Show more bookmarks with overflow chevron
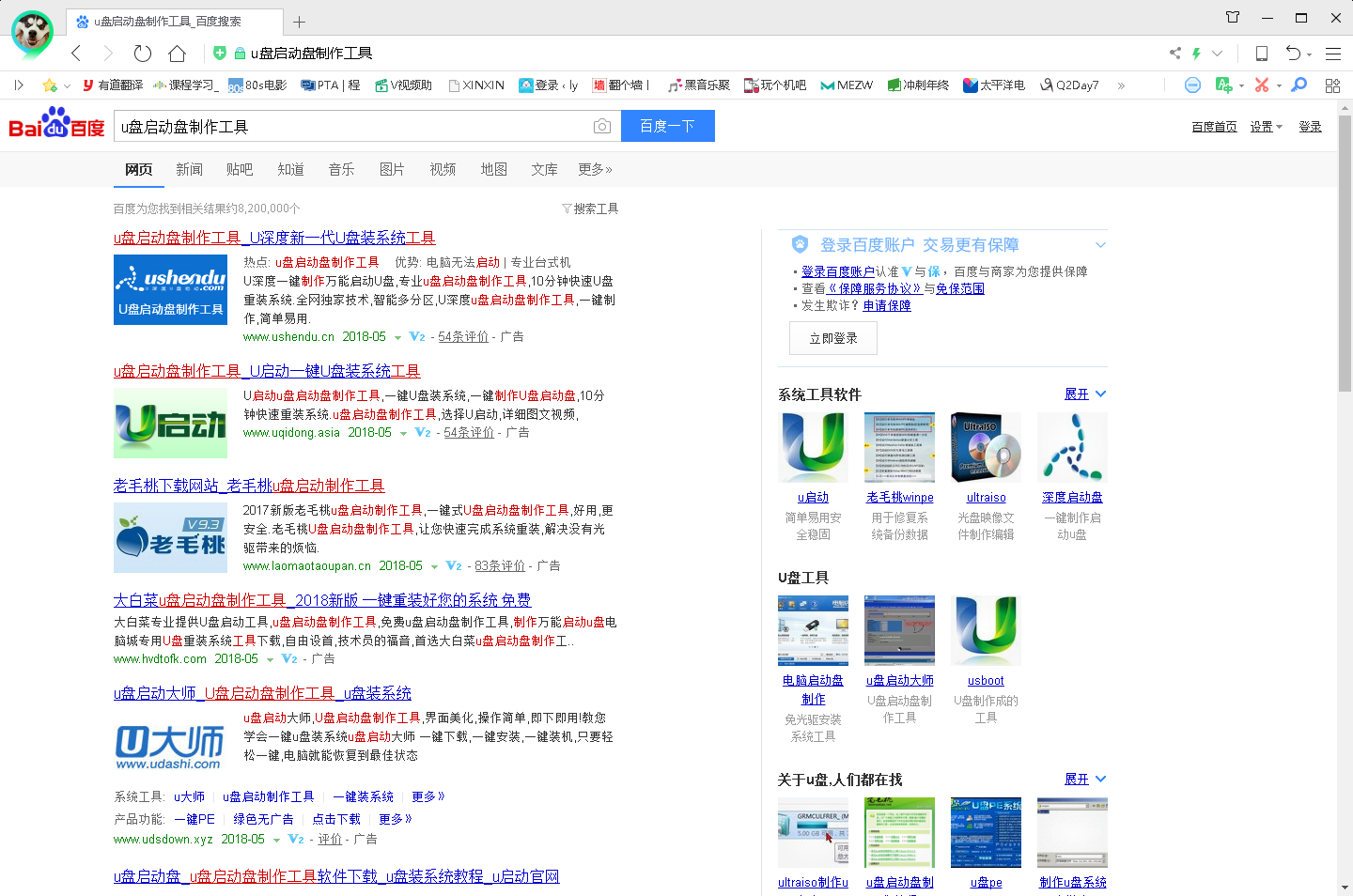 point(1121,85)
